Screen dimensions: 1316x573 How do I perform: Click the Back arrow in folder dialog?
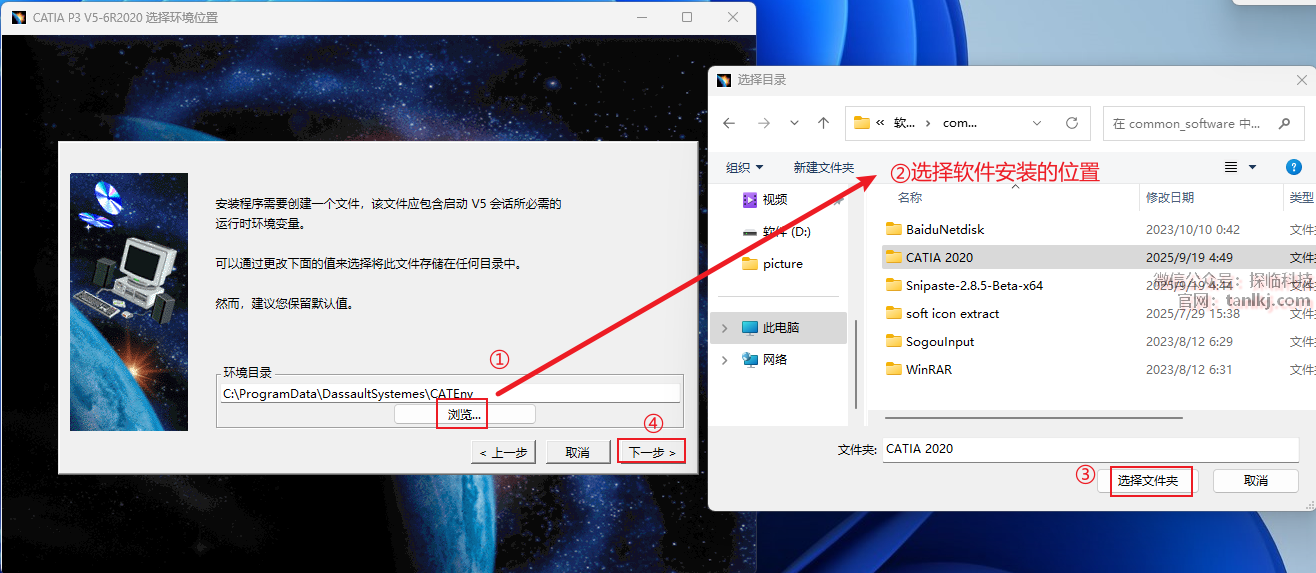[x=729, y=123]
